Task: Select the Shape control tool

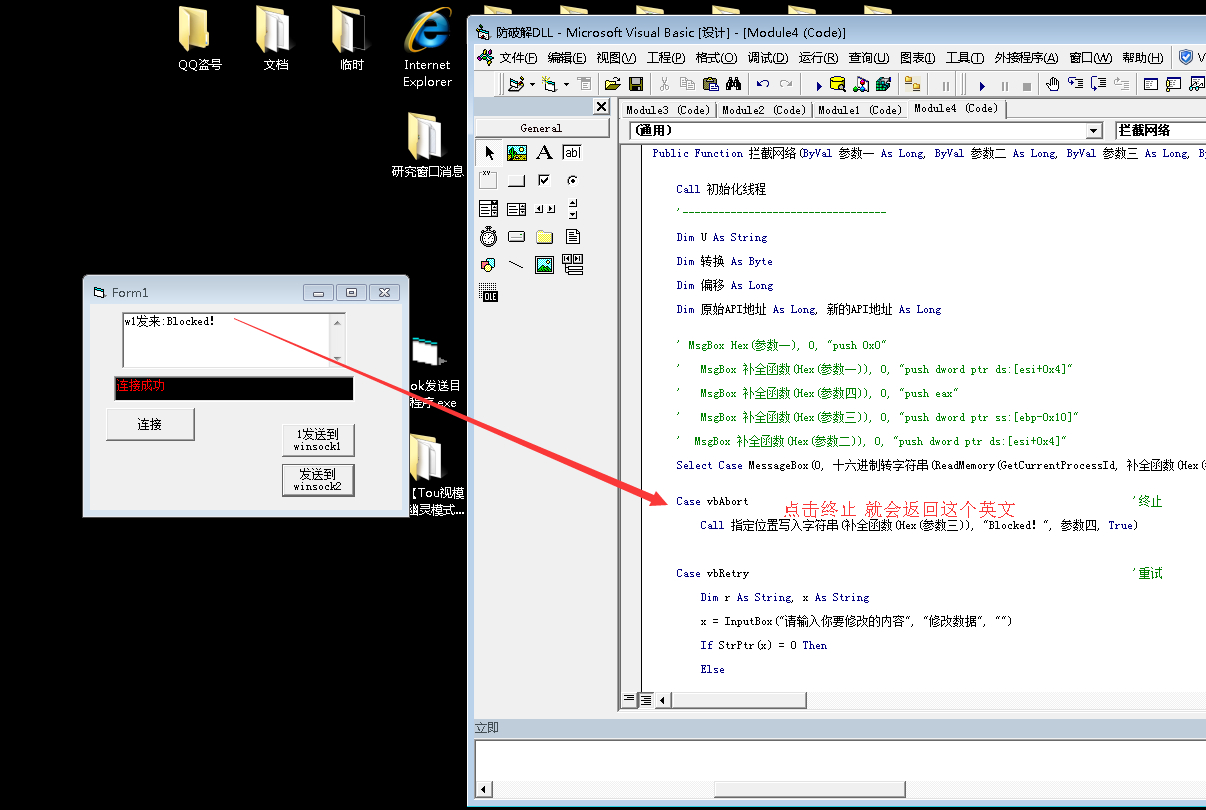Action: tap(489, 265)
